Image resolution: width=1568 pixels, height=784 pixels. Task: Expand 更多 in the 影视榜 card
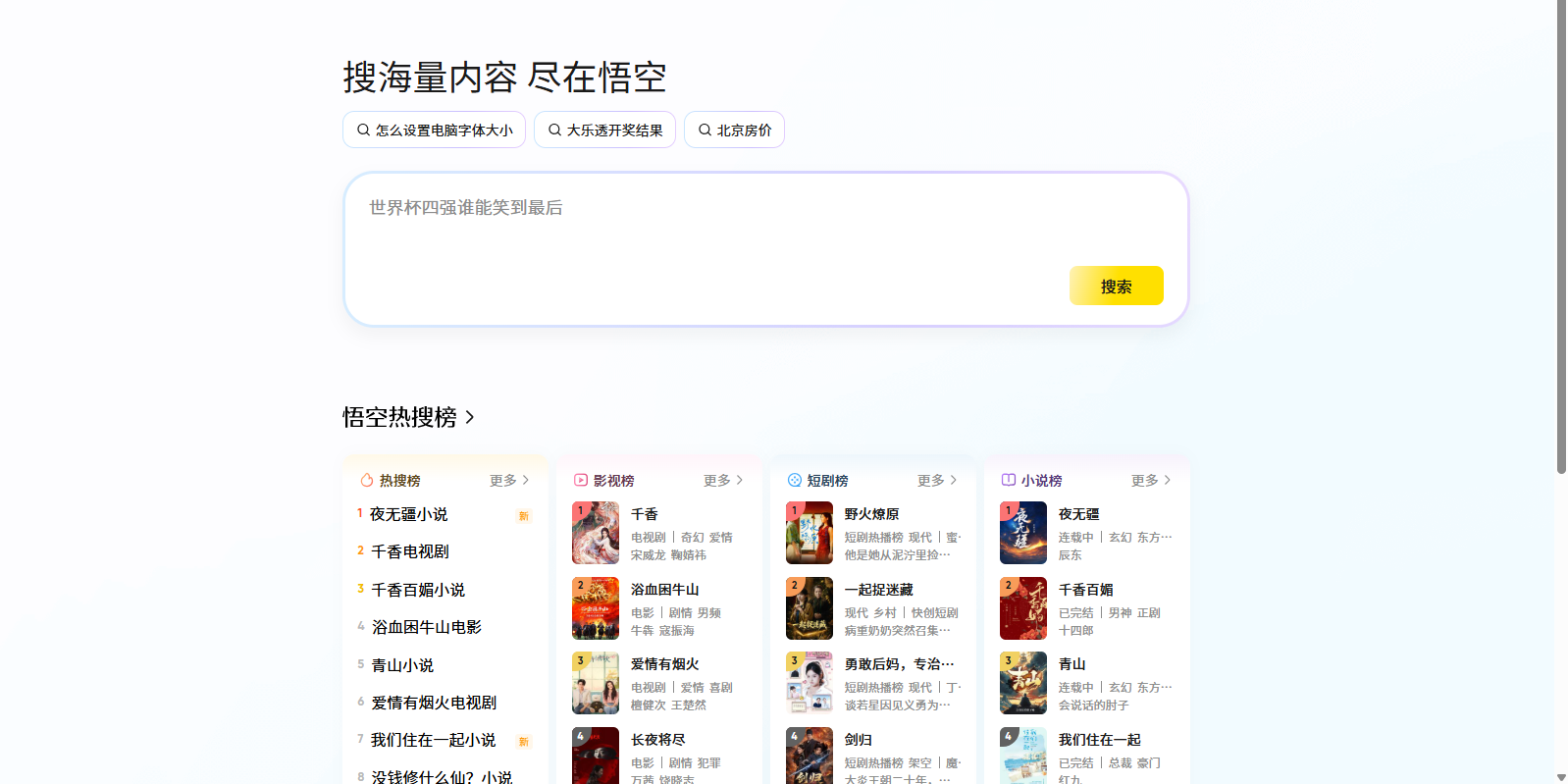click(x=723, y=480)
